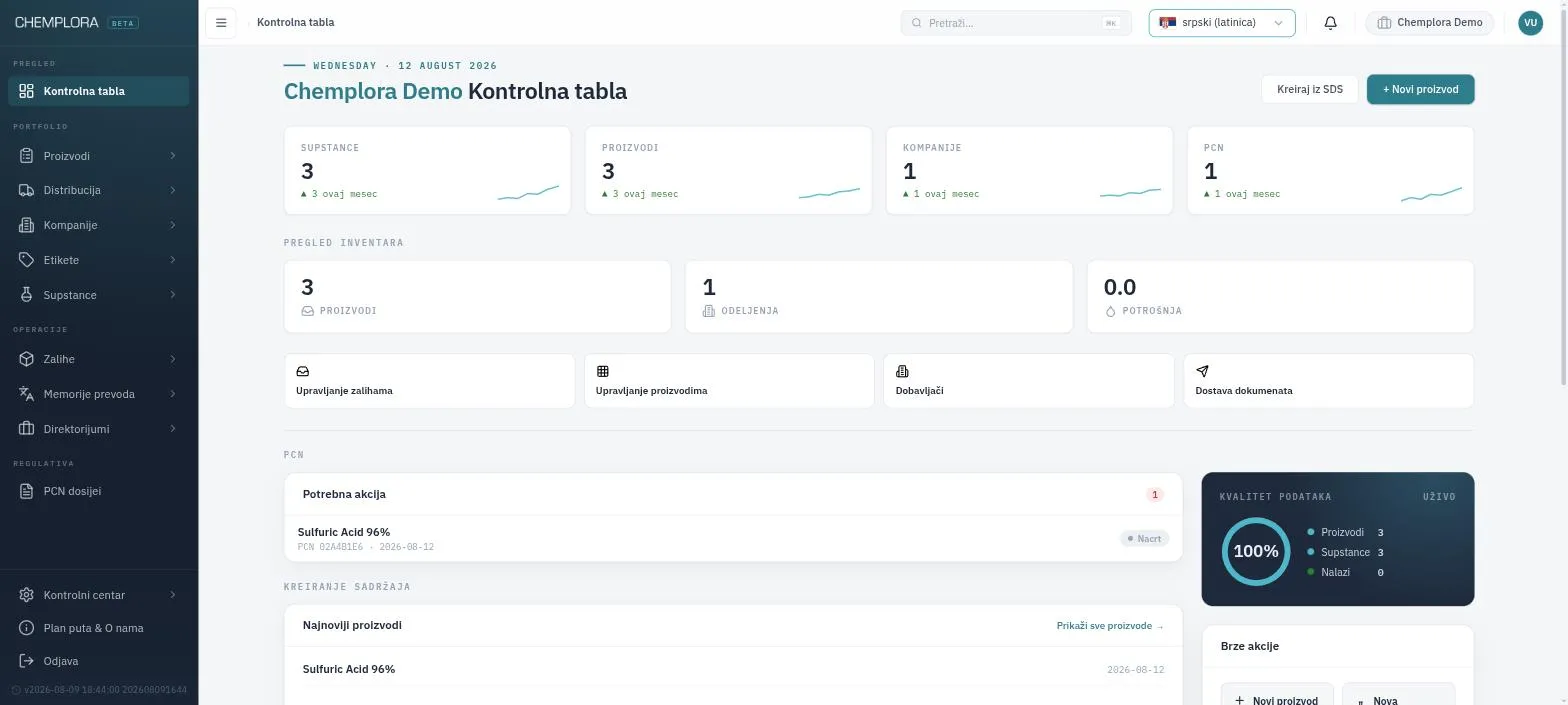This screenshot has height=705, width=1568.
Task: Expand the Kompanije submenu chevron
Action: pos(173,225)
